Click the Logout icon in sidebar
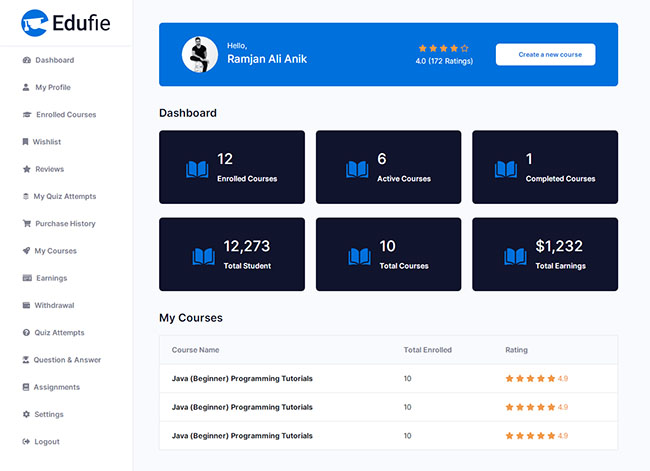The height and width of the screenshot is (471, 650). [26, 441]
